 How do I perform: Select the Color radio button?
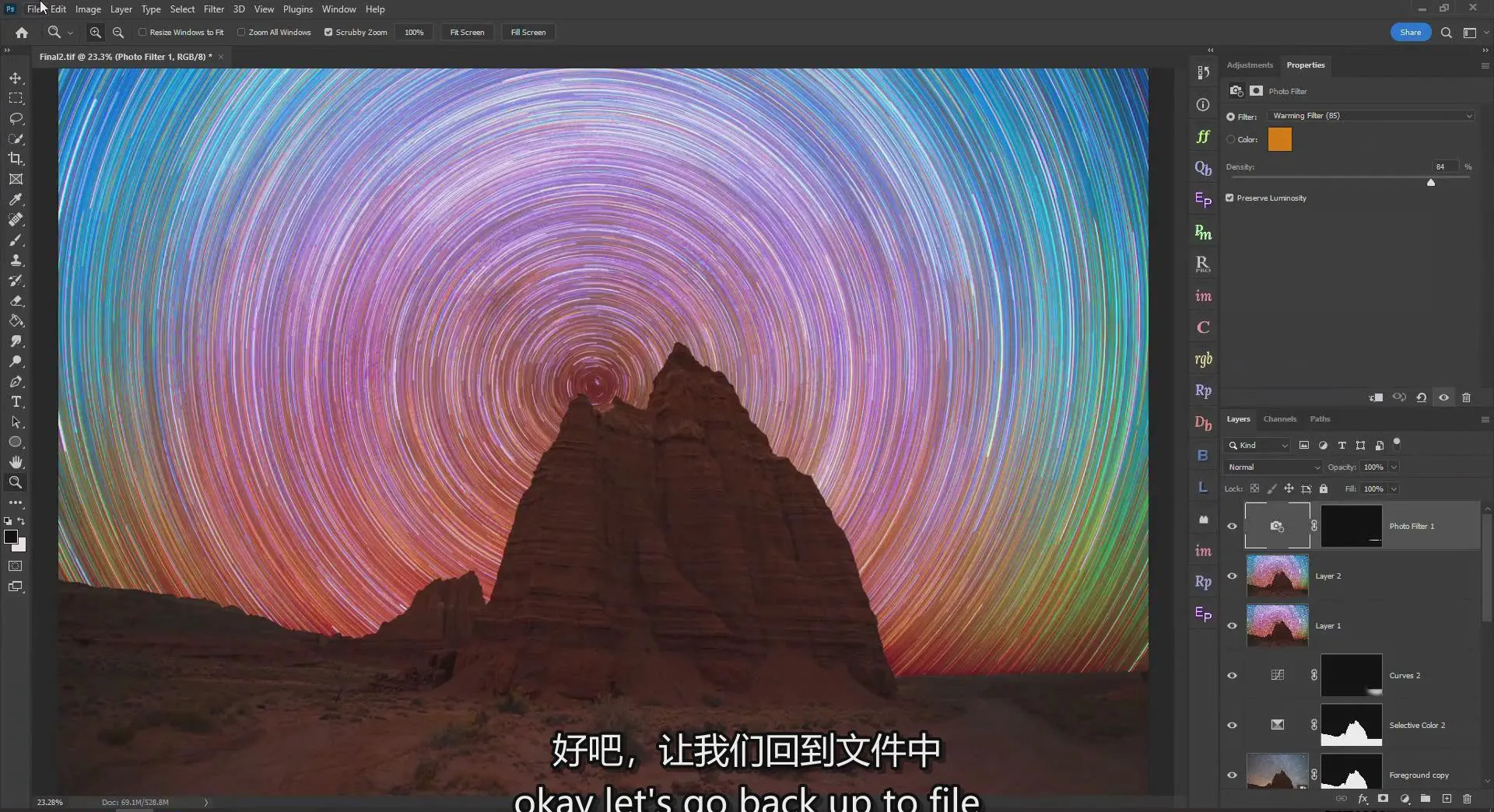(x=1230, y=140)
